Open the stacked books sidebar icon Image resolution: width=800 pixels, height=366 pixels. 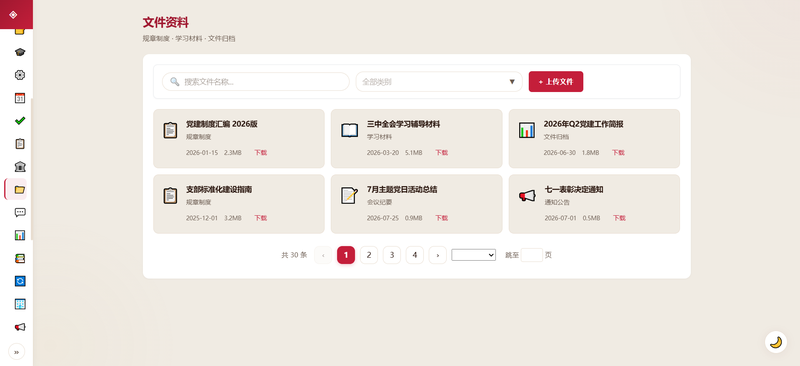click(x=20, y=258)
